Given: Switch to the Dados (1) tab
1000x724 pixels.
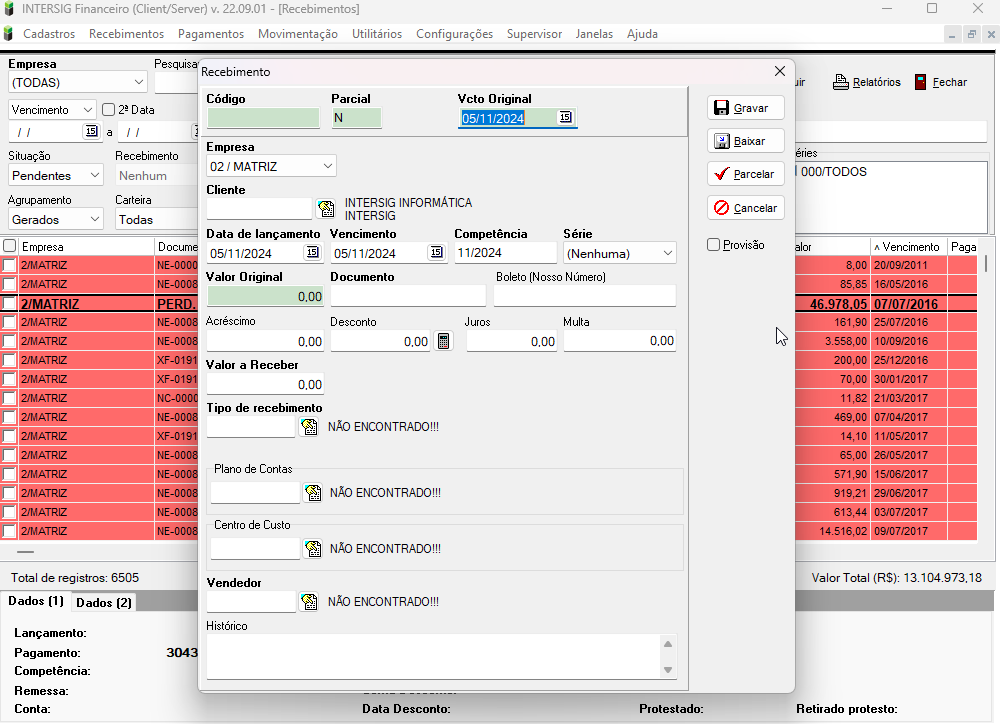Looking at the screenshot, I should [x=36, y=601].
